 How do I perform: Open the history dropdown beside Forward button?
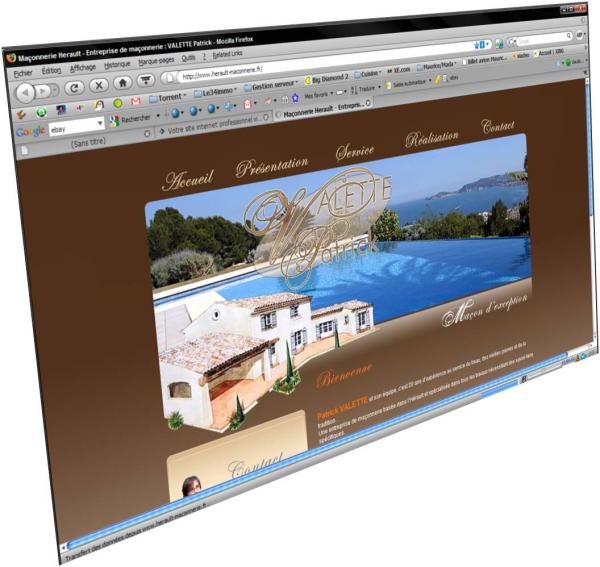coord(56,90)
